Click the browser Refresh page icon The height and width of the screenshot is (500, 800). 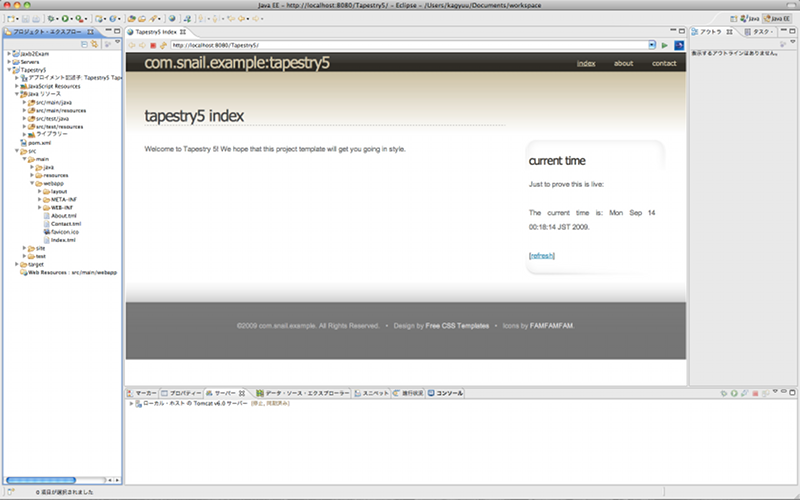point(162,45)
